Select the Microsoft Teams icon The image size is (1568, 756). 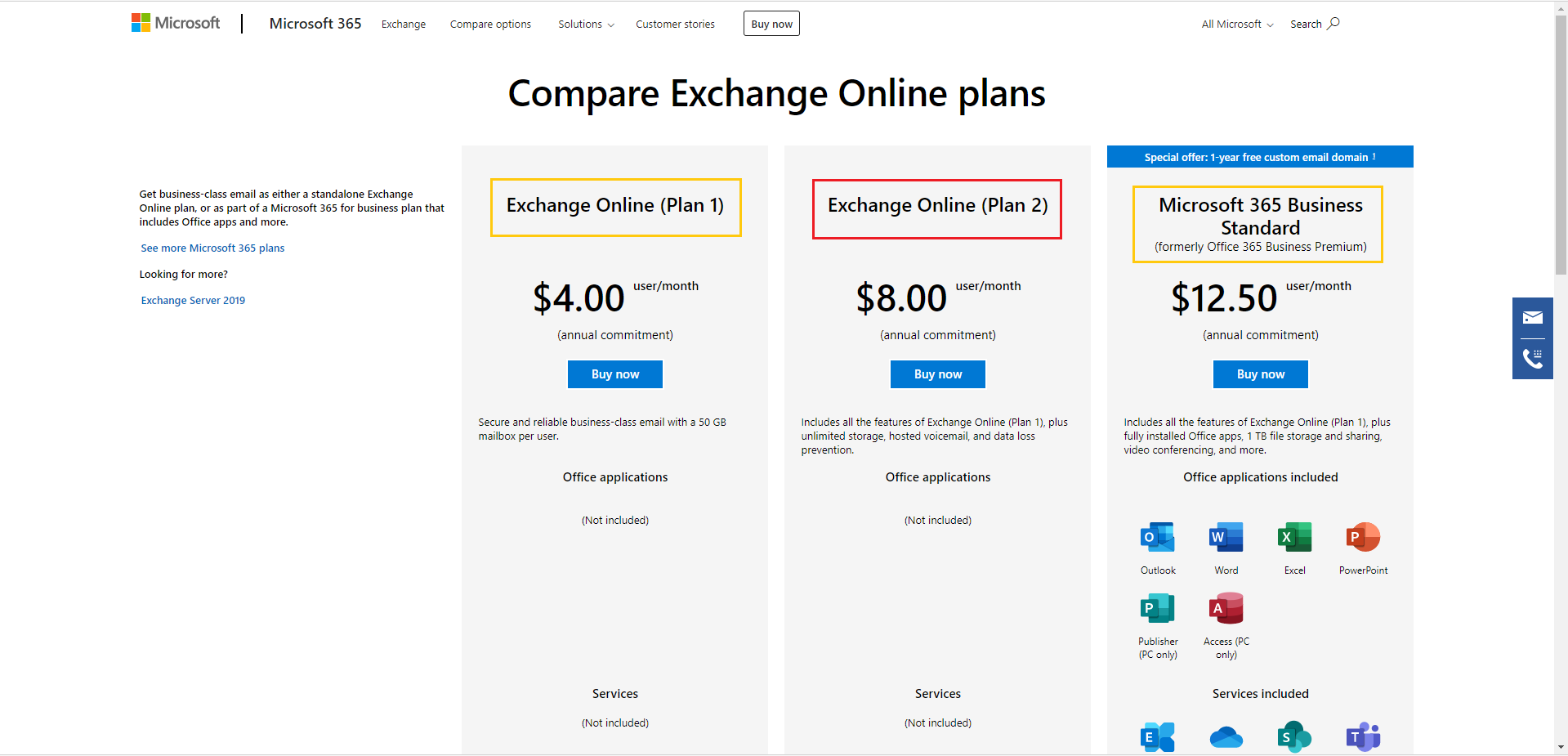click(1362, 736)
